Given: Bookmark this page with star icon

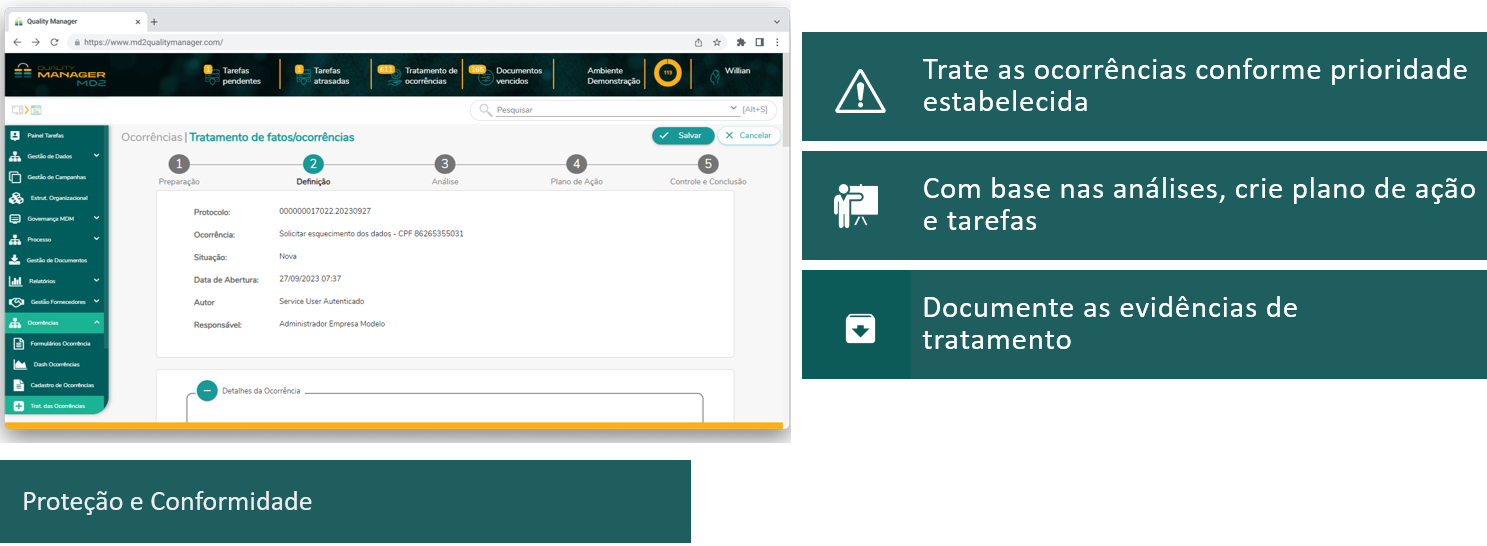Looking at the screenshot, I should pos(717,42).
